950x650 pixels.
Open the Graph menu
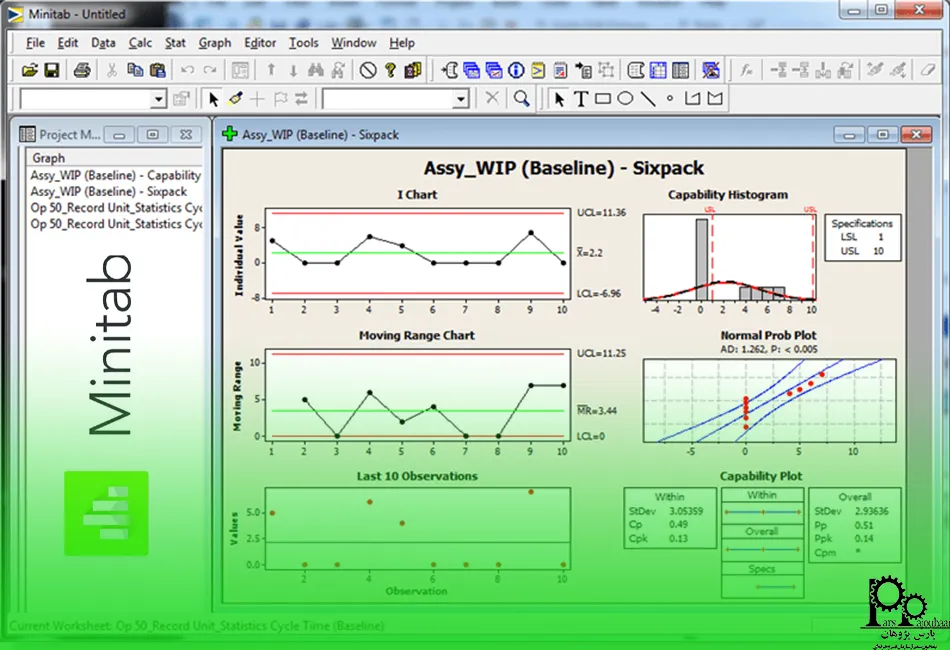click(x=214, y=43)
